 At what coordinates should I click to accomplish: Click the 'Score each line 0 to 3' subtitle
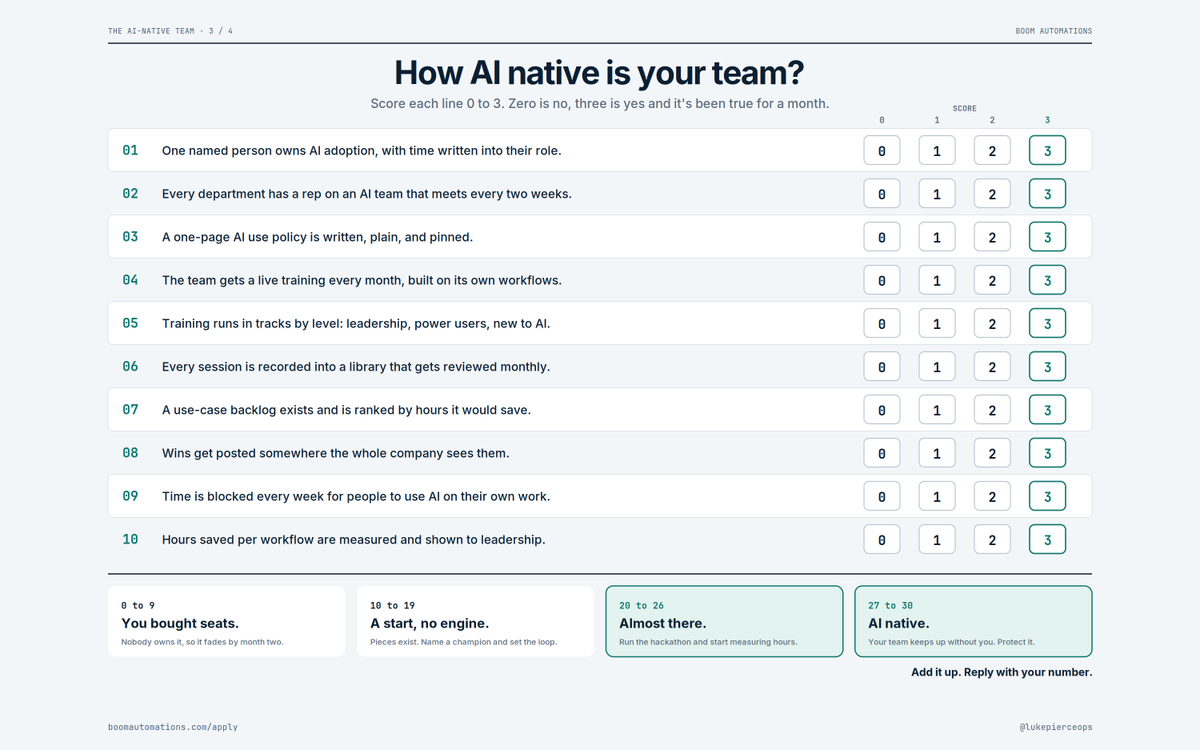click(600, 104)
